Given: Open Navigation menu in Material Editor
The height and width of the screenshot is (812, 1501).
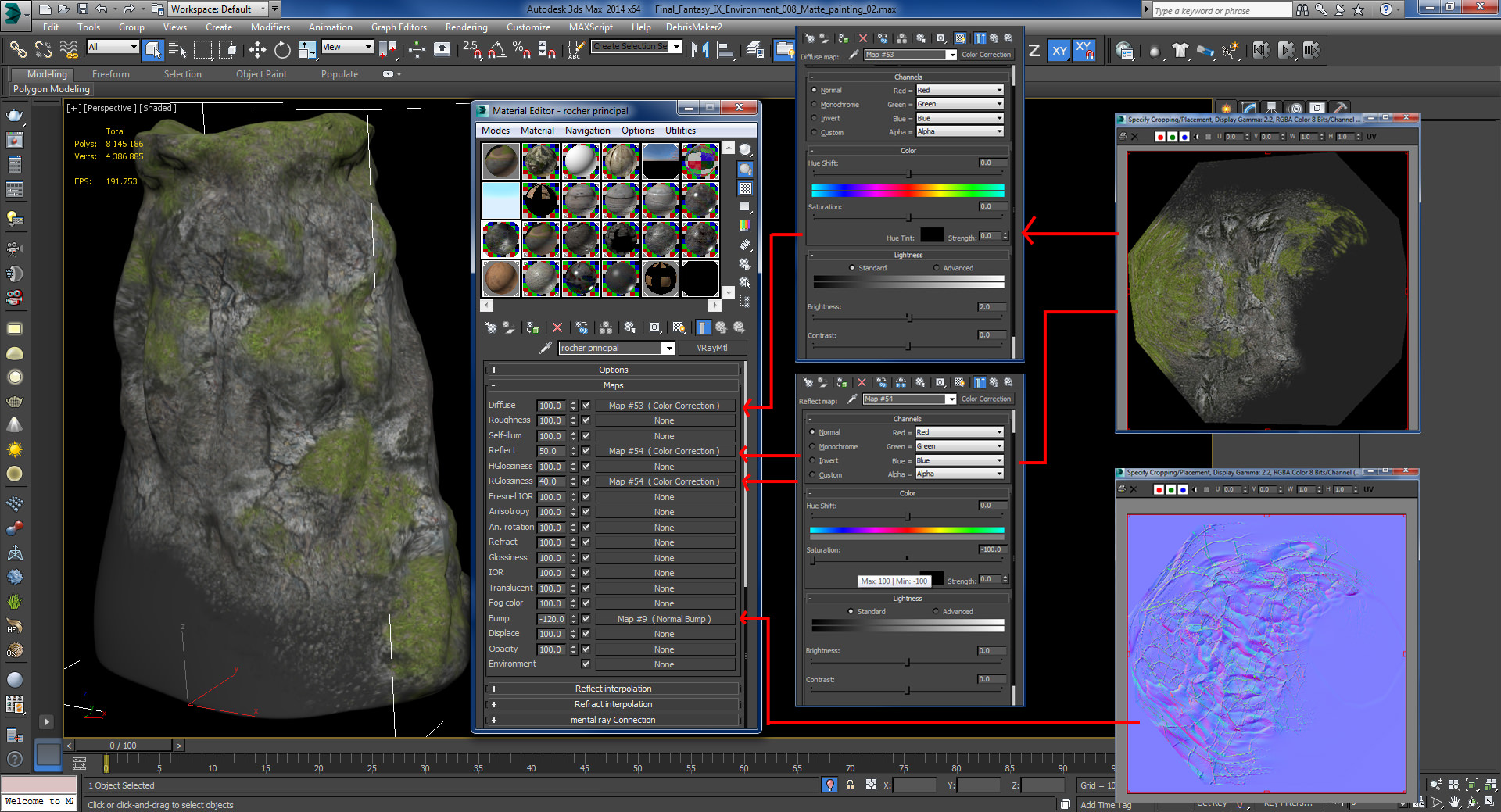Looking at the screenshot, I should click(x=587, y=131).
